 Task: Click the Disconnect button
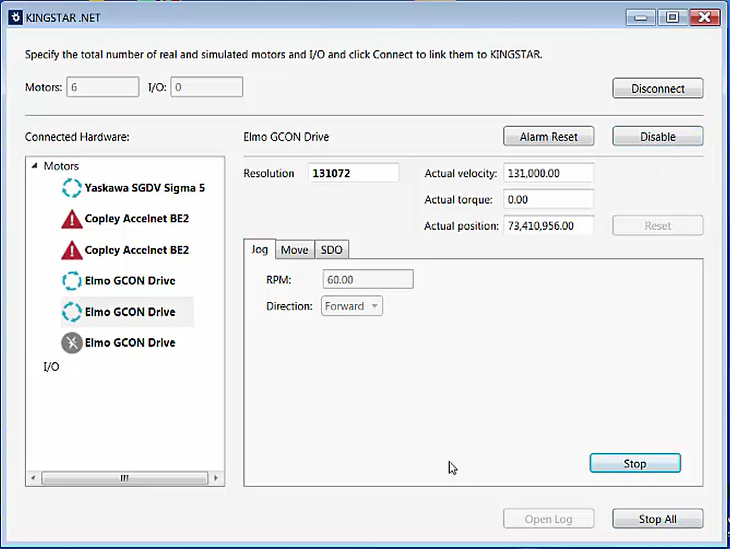click(x=657, y=88)
